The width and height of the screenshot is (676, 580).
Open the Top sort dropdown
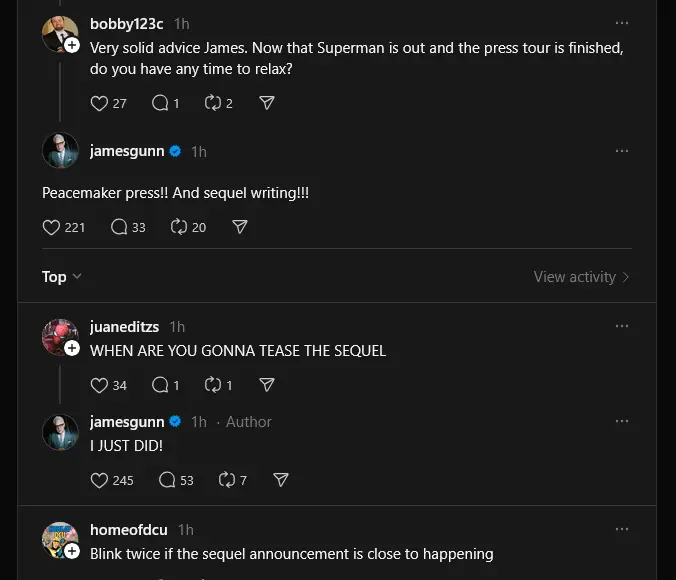62,277
